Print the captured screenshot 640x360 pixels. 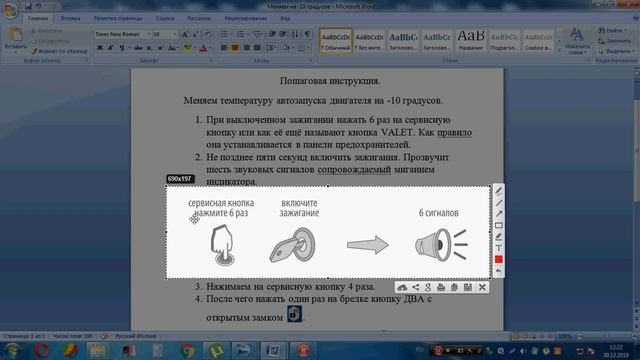[441, 287]
